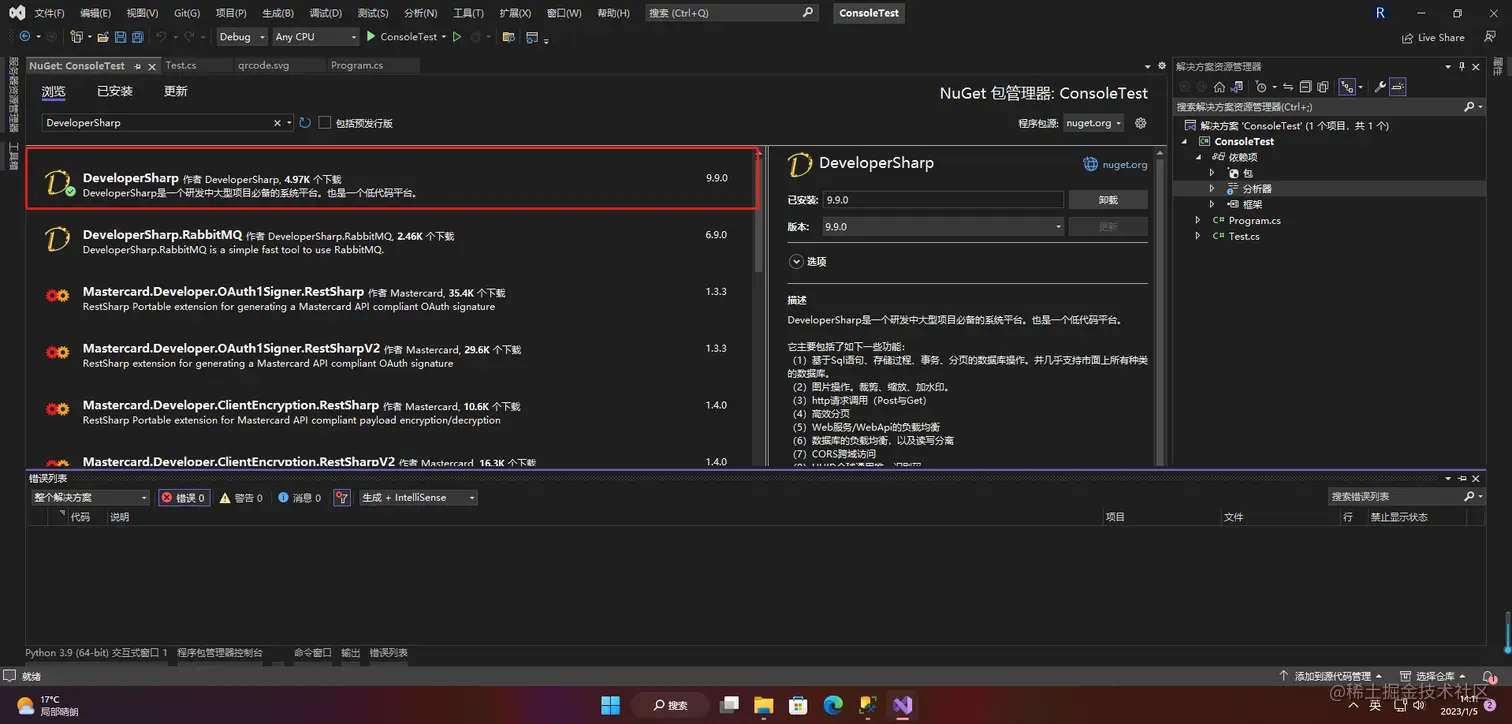Uninstall the DeveloperSharp package
This screenshot has width=1512, height=724.
1108,200
